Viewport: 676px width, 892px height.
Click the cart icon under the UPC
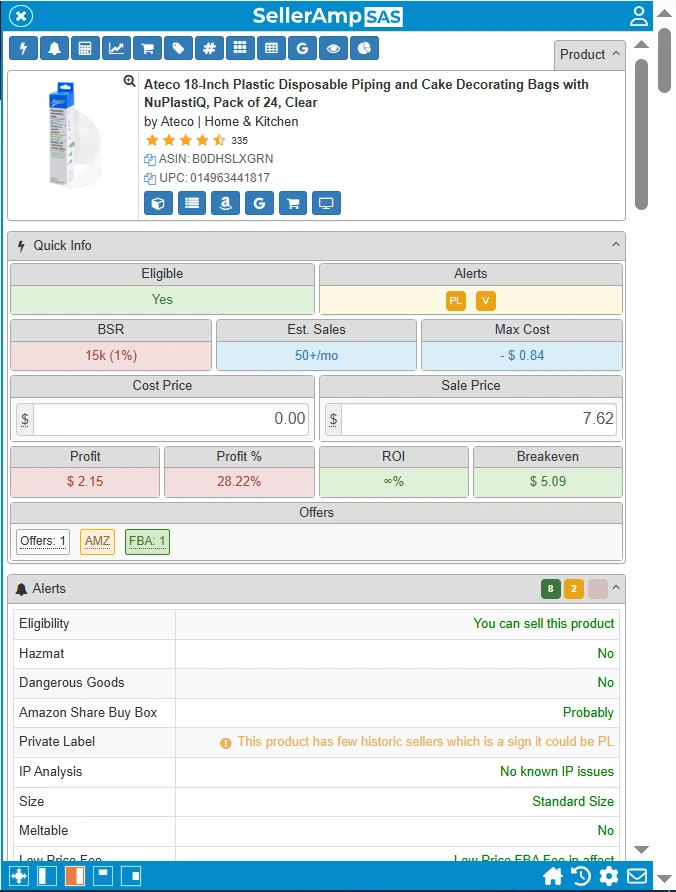pyautogui.click(x=293, y=203)
